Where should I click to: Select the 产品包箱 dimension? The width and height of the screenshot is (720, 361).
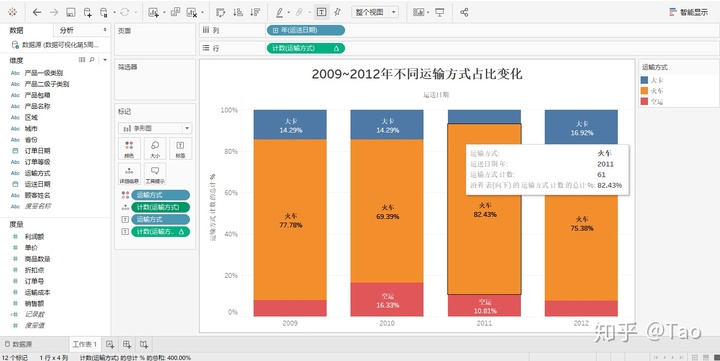click(37, 95)
